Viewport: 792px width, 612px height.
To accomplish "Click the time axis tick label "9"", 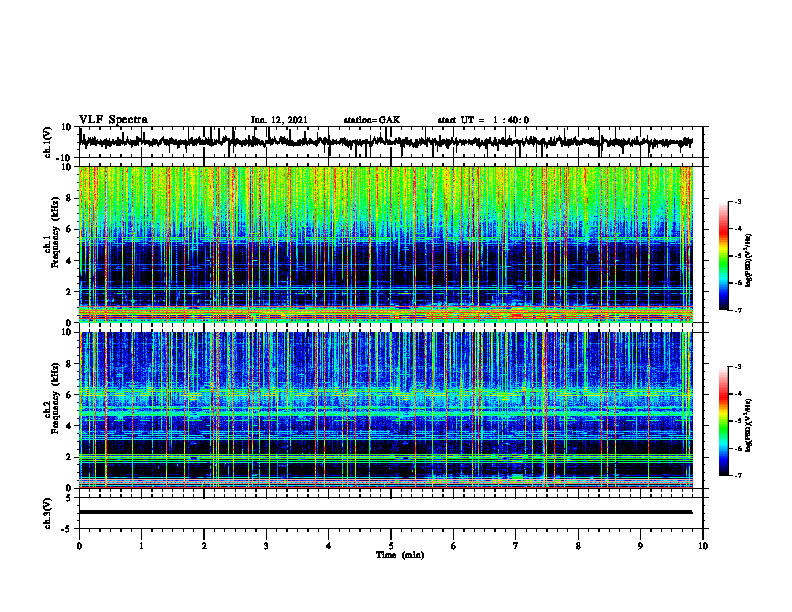I will coord(640,546).
